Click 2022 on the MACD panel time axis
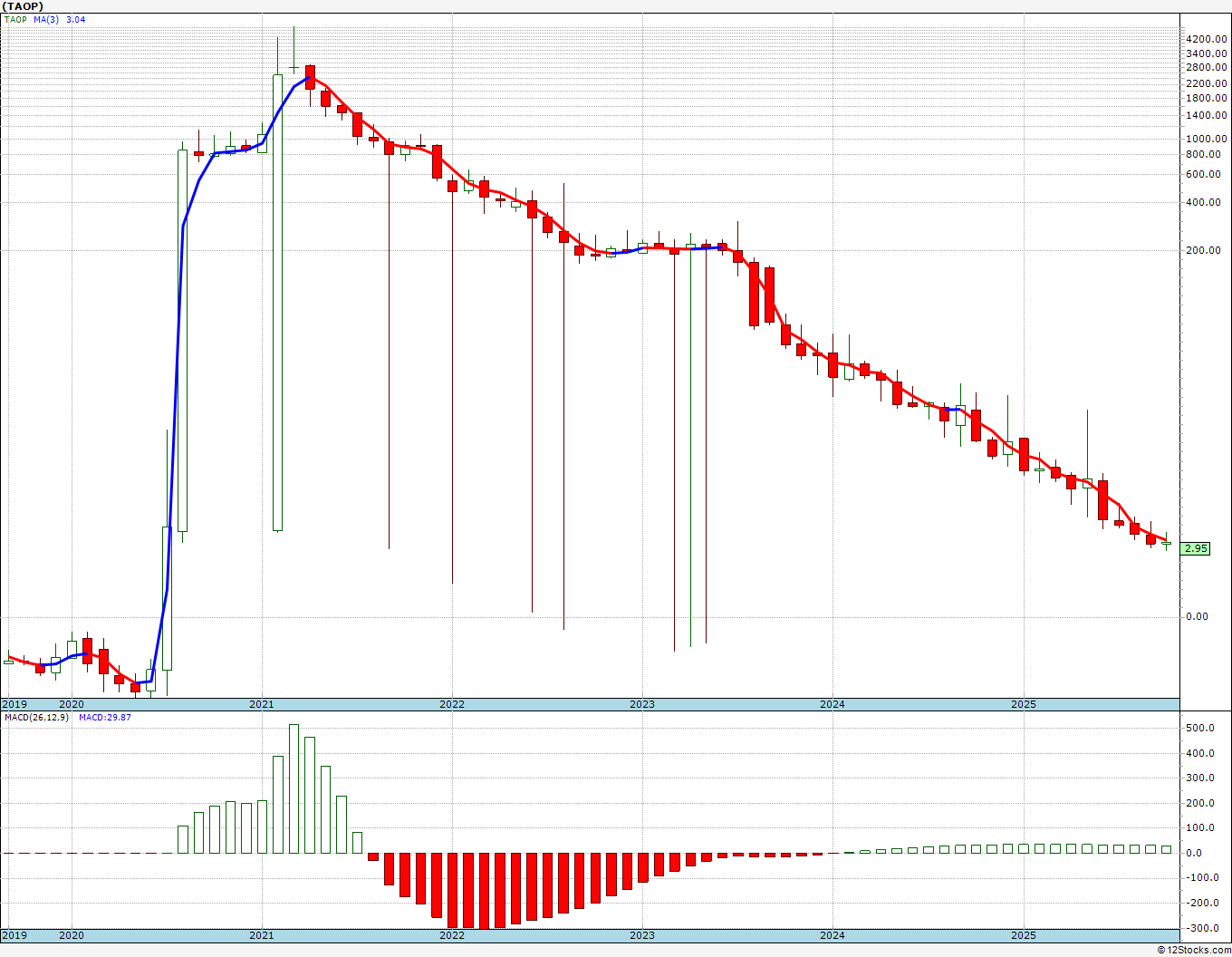Image resolution: width=1232 pixels, height=957 pixels. [451, 935]
